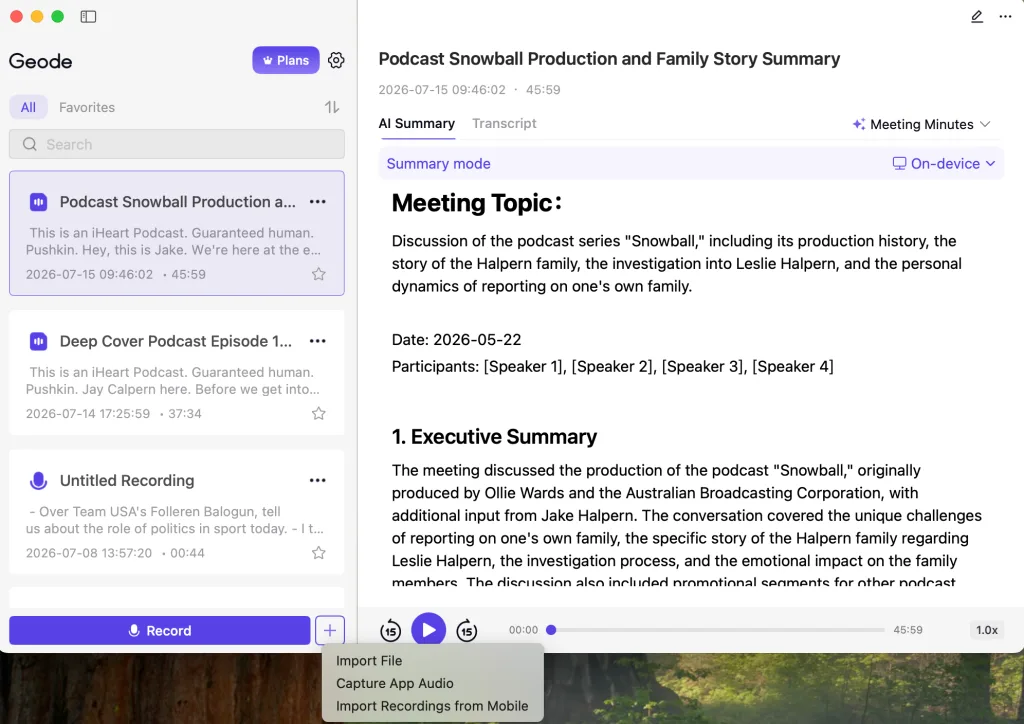Expand the Meeting Minutes template dropdown
This screenshot has width=1024, height=724.
[921, 124]
